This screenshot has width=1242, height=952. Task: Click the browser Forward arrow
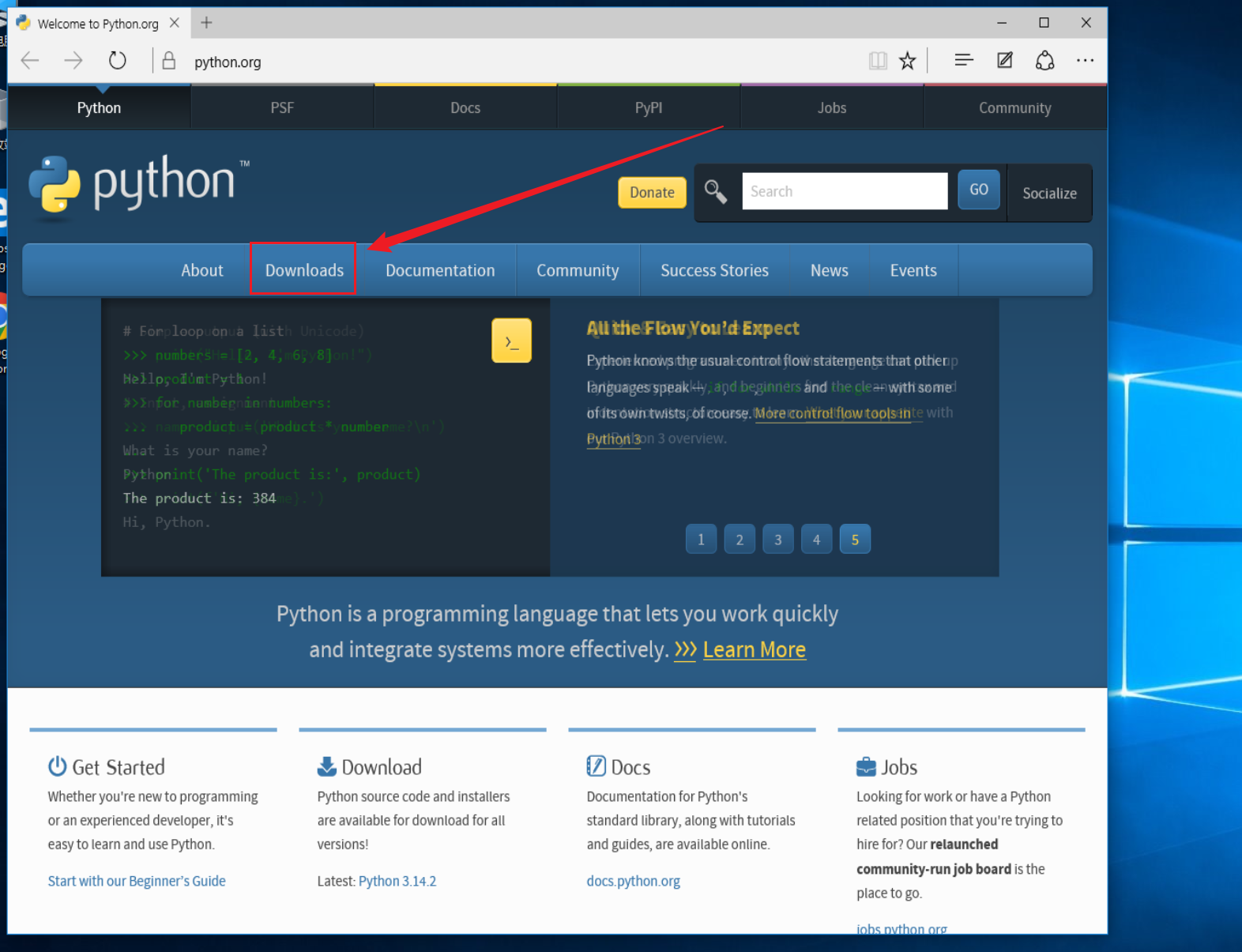[73, 61]
